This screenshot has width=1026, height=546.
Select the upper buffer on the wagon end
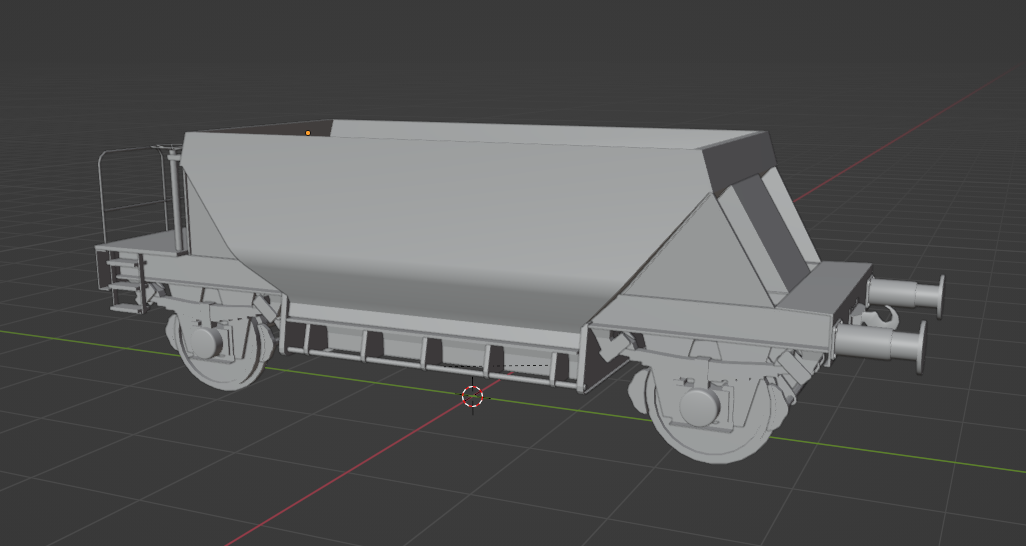906,295
